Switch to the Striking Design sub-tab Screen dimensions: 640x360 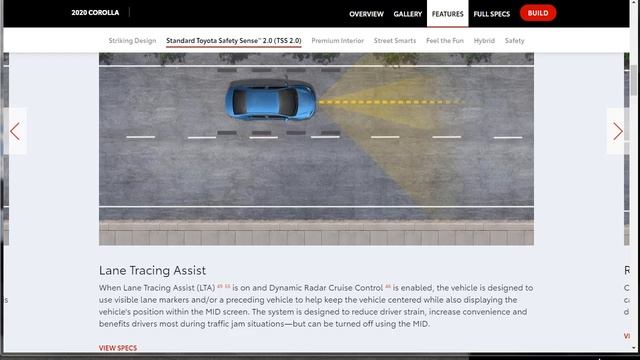tap(132, 40)
